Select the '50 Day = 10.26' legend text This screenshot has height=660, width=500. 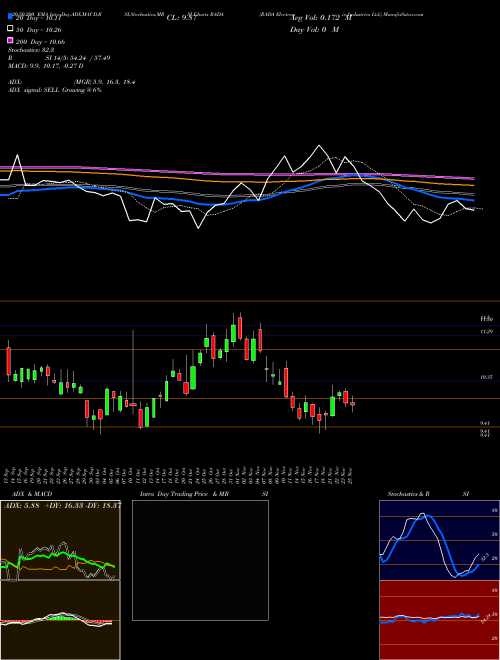pyautogui.click(x=39, y=29)
